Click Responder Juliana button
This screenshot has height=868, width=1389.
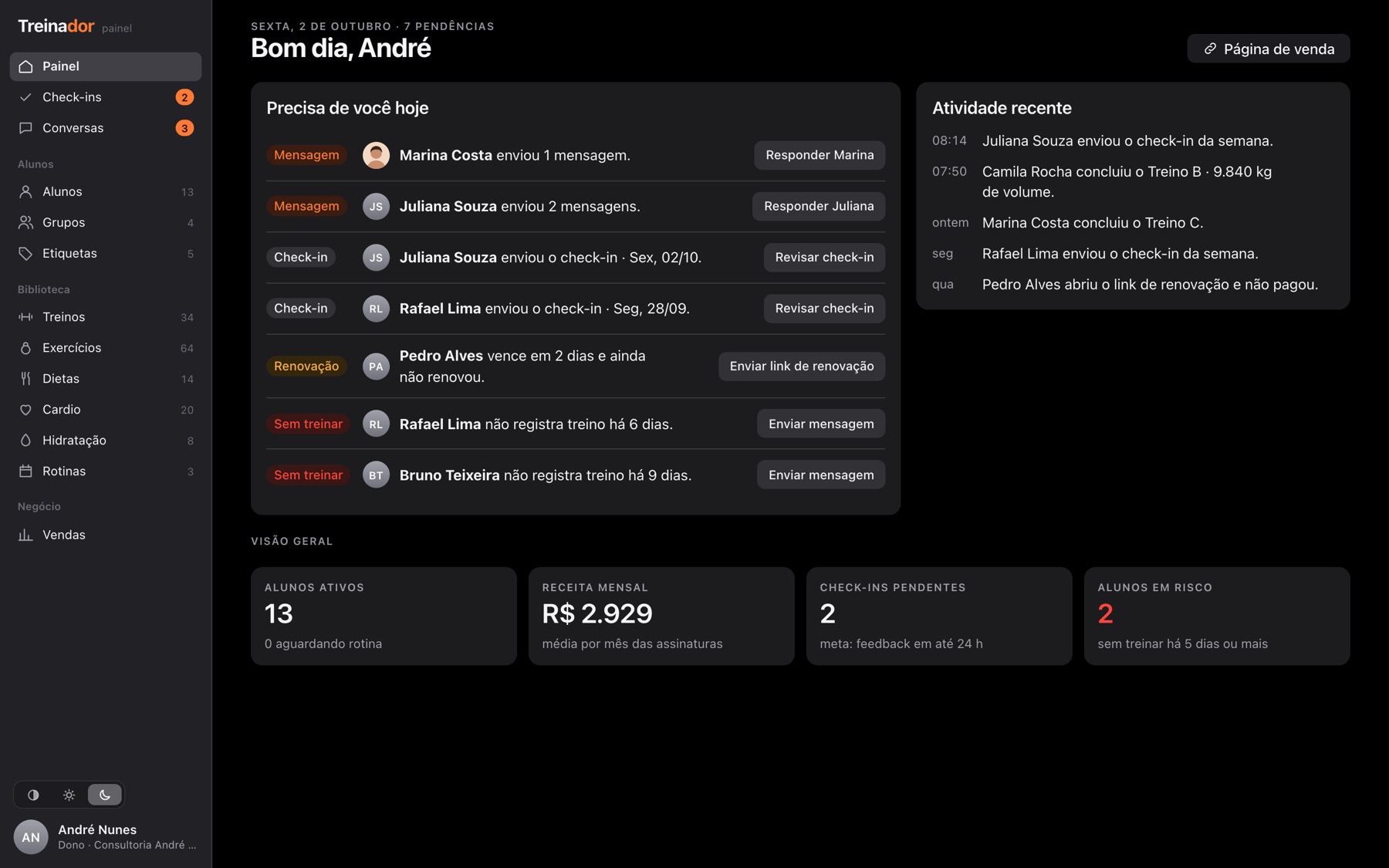pos(819,206)
